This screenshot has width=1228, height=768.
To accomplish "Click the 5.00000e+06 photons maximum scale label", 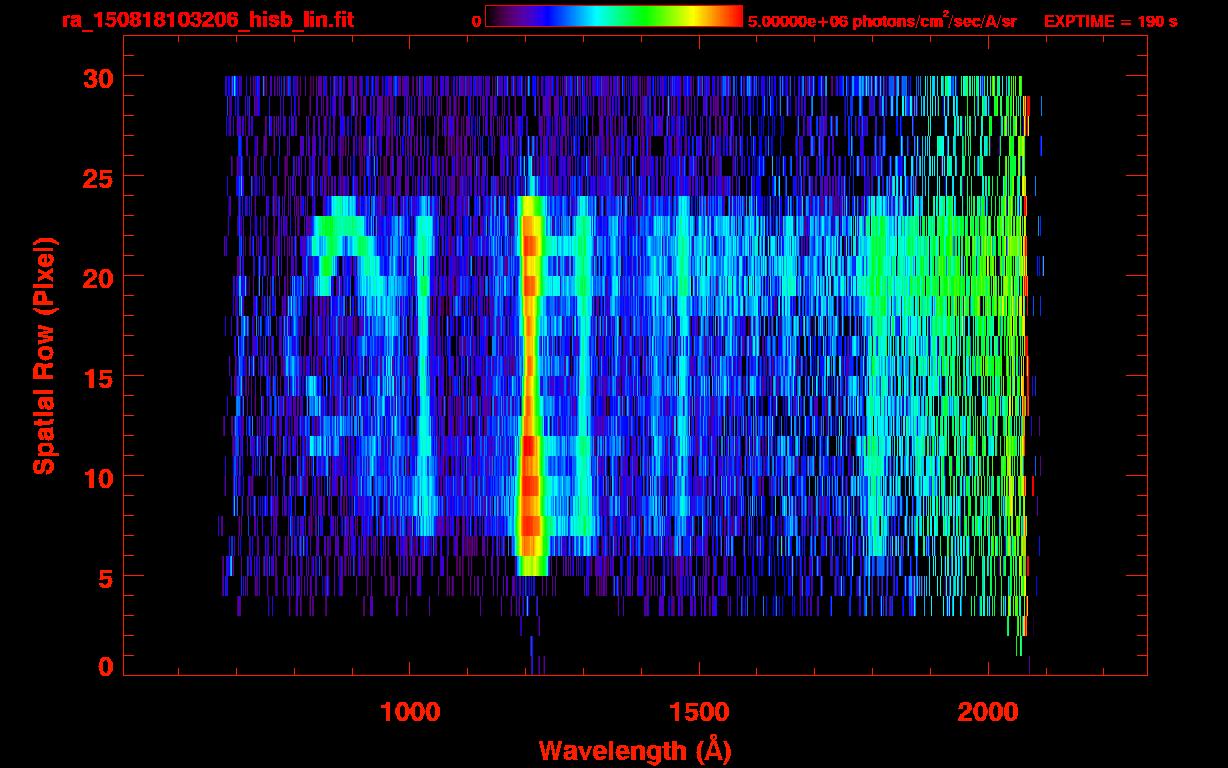I will (x=881, y=21).
